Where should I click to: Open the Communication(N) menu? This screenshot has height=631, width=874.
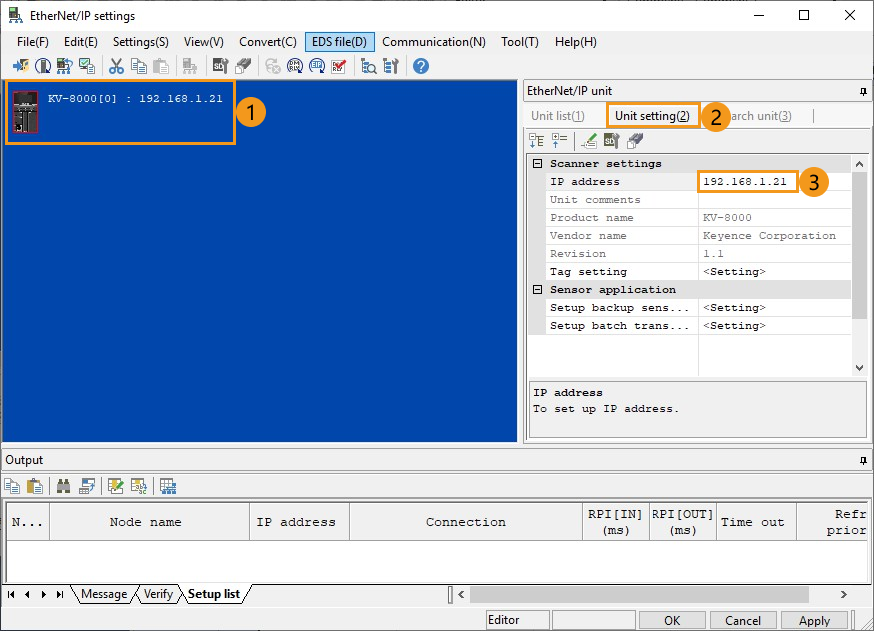[433, 42]
